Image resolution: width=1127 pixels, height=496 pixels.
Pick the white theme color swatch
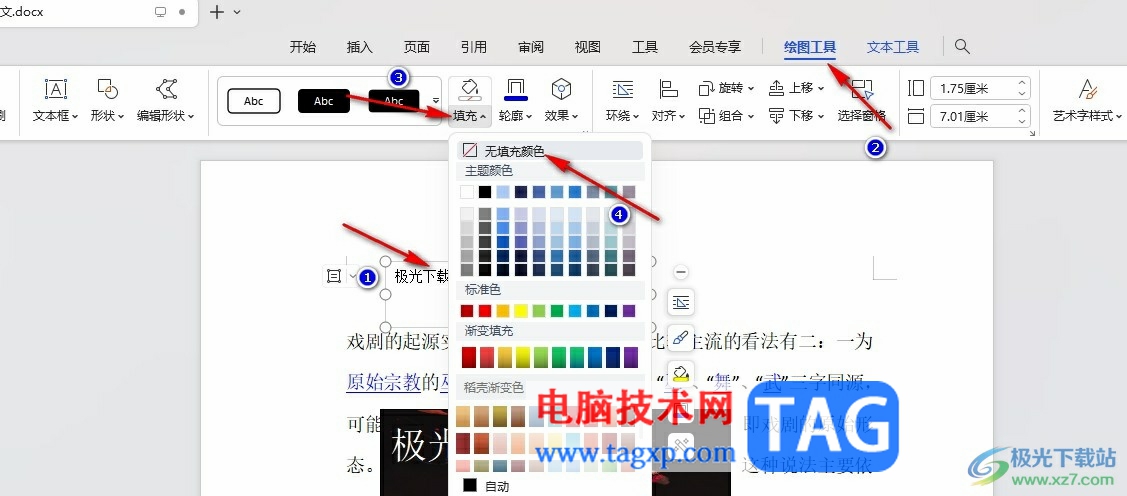click(x=467, y=192)
